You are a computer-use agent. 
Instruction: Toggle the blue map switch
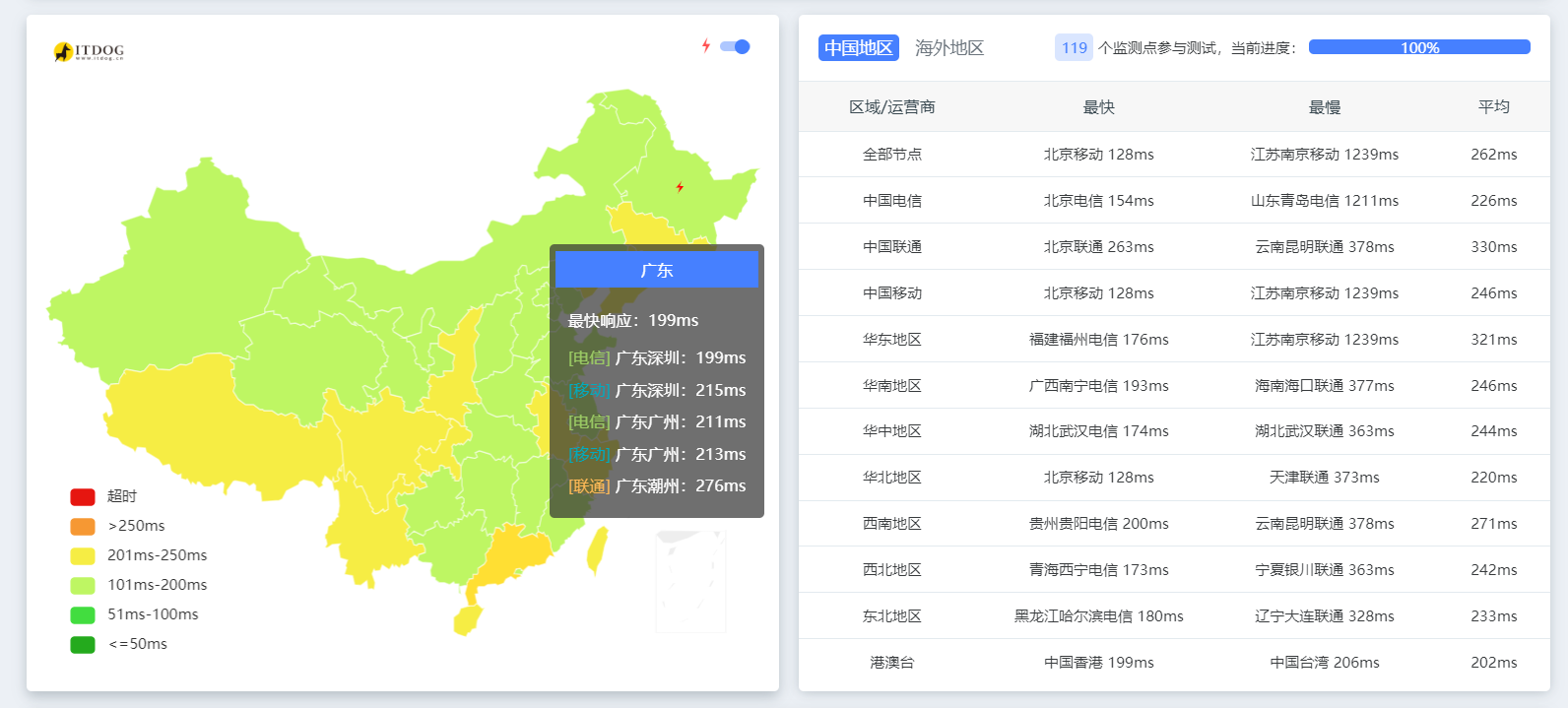(735, 46)
